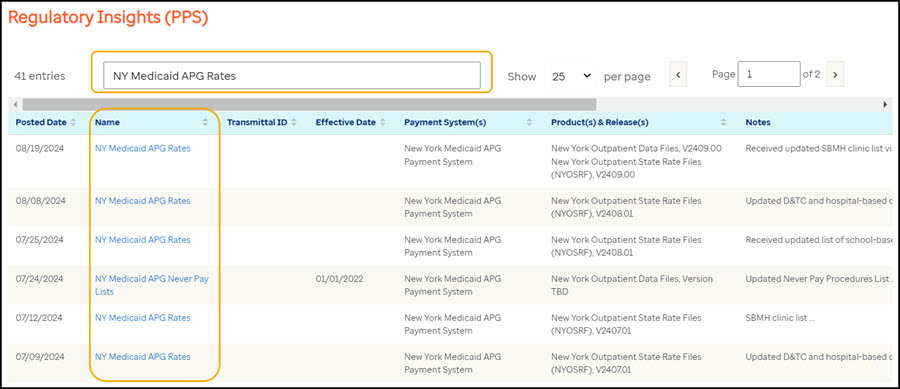900x389 pixels.
Task: Open NY Medicaid APG Rates link dated 07/09/2024
Action: click(143, 356)
